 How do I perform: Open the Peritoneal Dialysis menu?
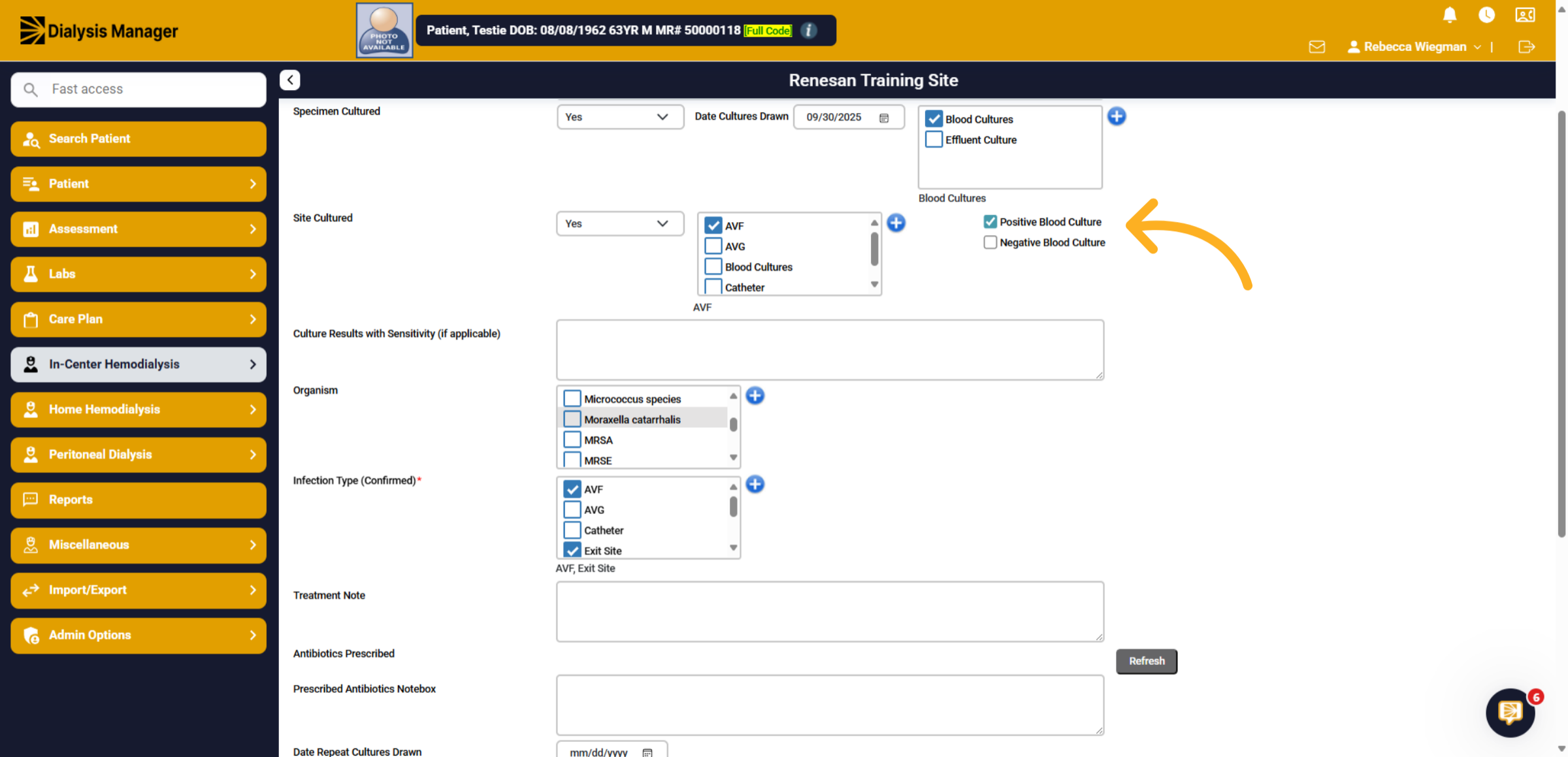pyautogui.click(x=139, y=454)
